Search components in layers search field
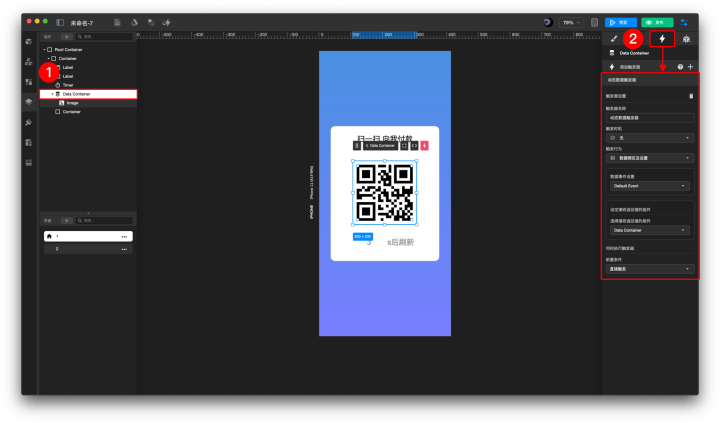Viewport: 720px width, 423px height. 104,36
